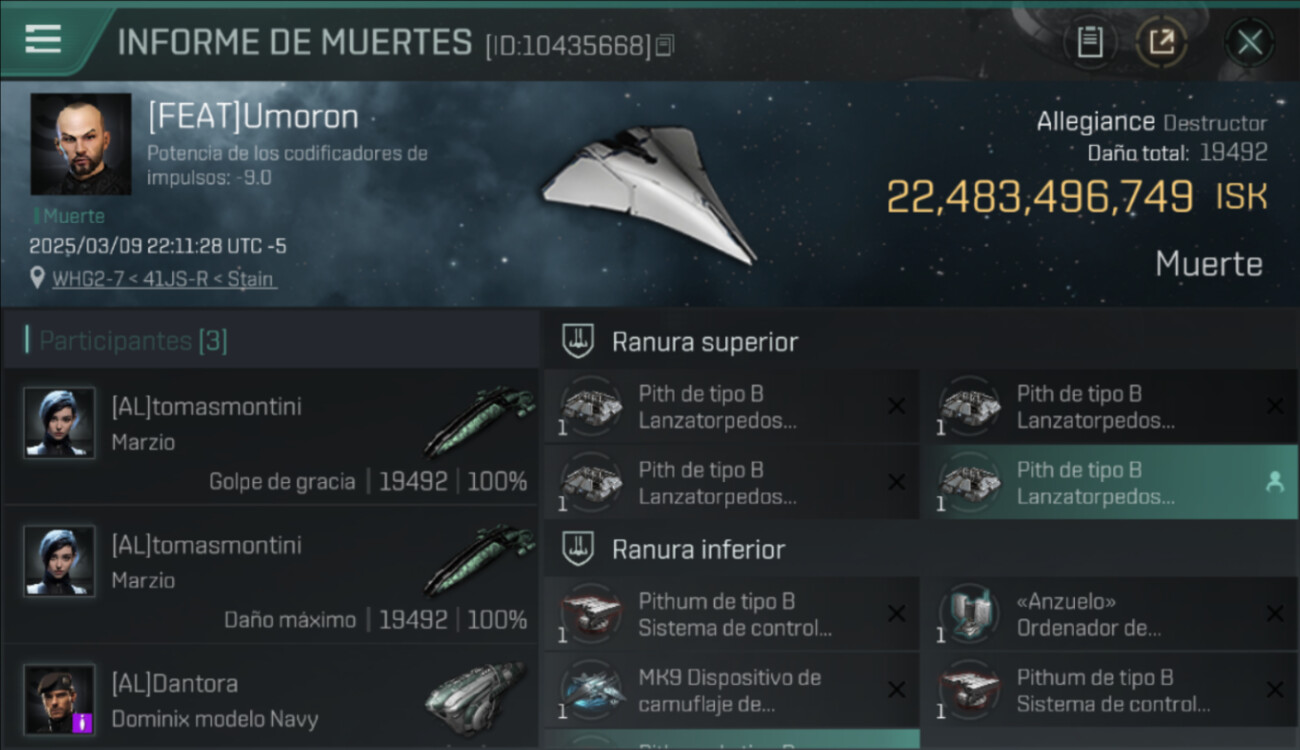1300x750 pixels.
Task: Select the highlighted Pith de tipo B Lanzatorpedos
Action: coord(1107,482)
